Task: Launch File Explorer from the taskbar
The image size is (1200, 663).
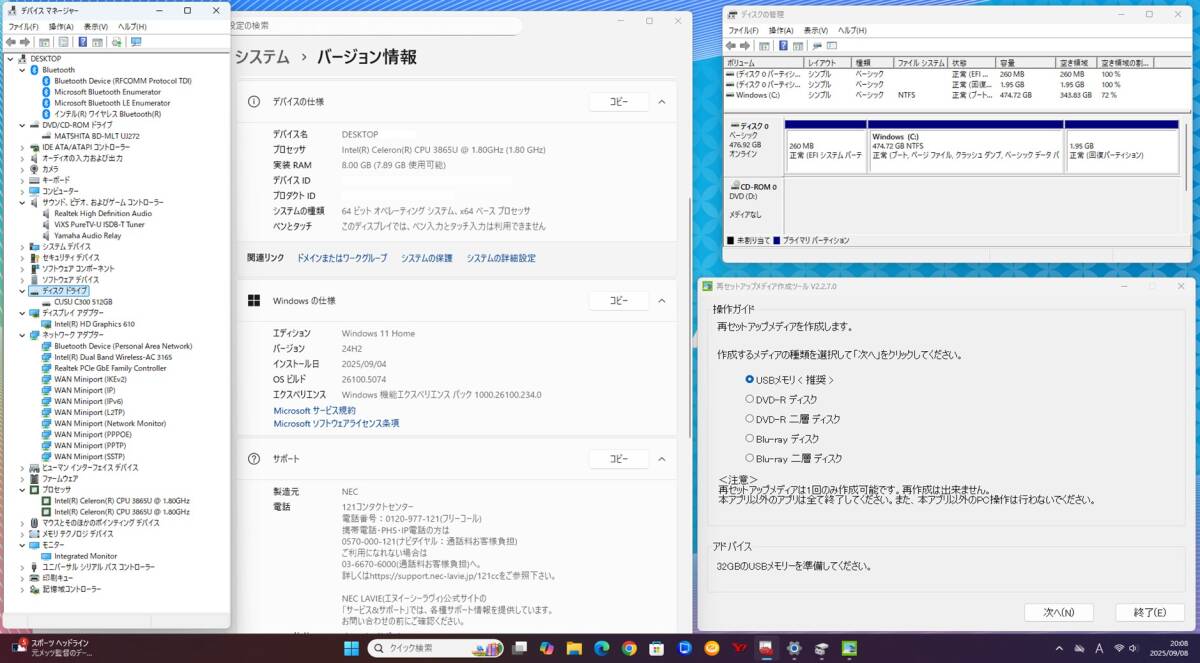Action: tap(574, 648)
